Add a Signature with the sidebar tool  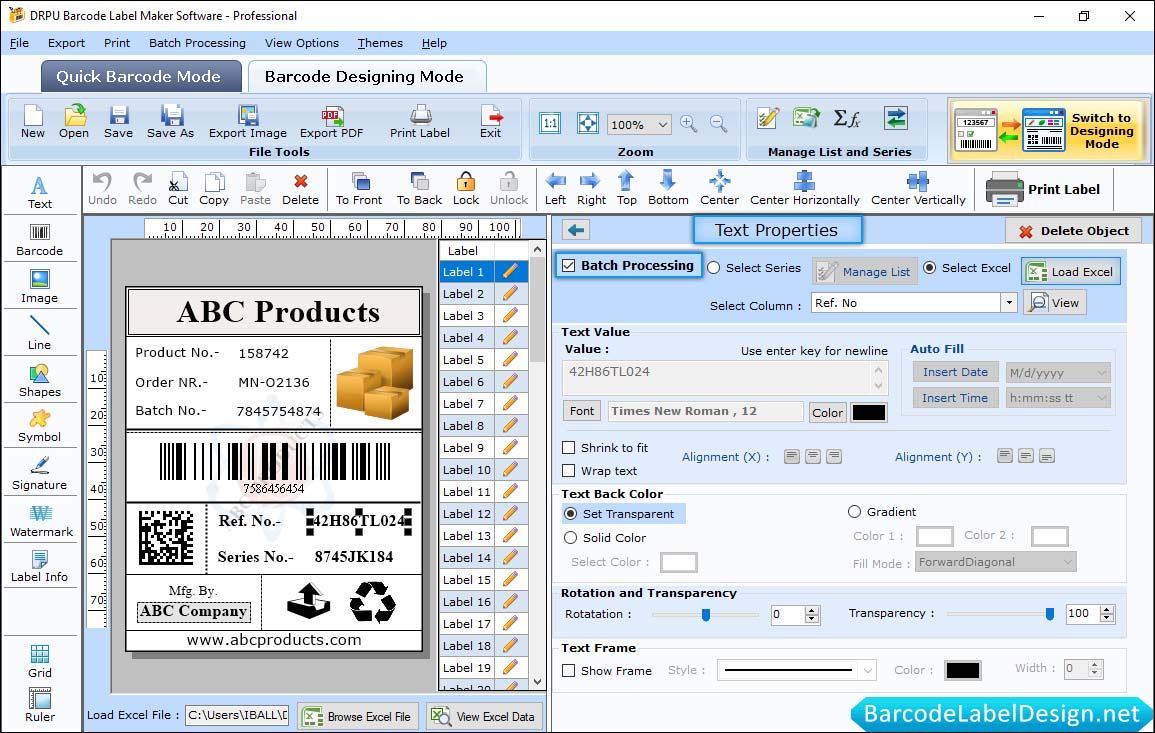click(x=40, y=473)
